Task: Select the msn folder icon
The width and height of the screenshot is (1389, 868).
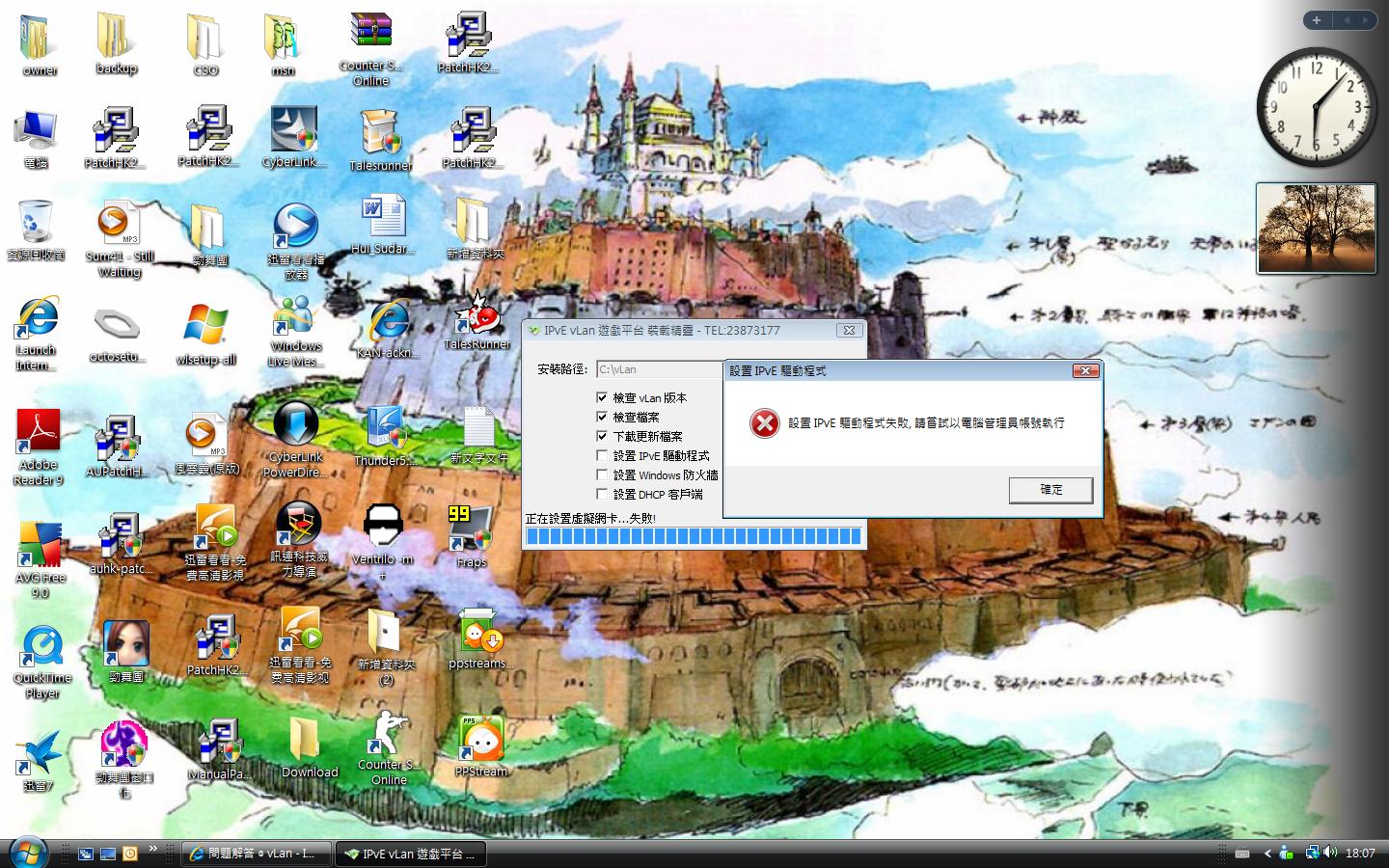Action: [x=283, y=44]
